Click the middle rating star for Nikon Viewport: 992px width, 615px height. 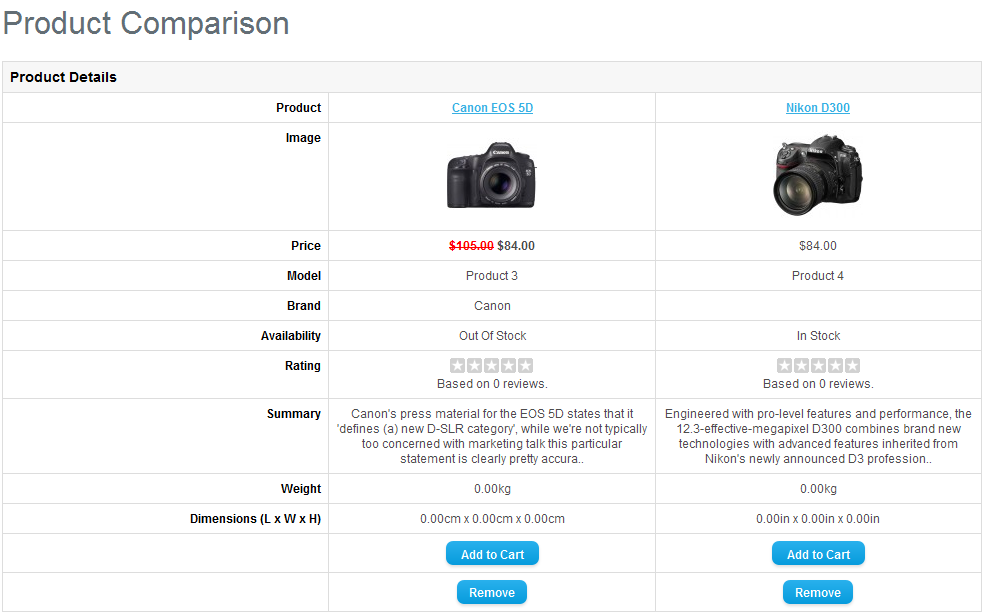point(818,366)
